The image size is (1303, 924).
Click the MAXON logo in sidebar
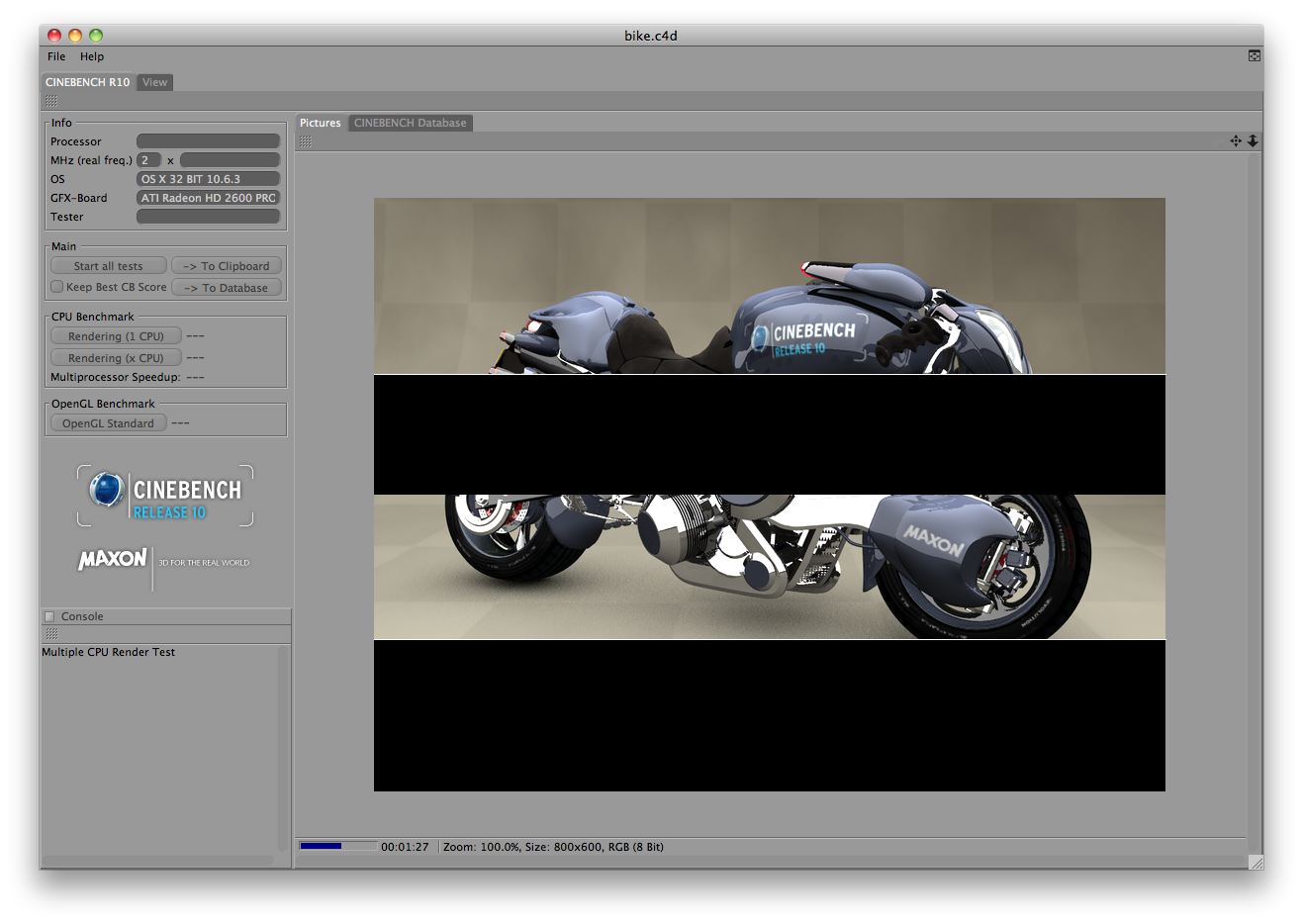coord(113,559)
